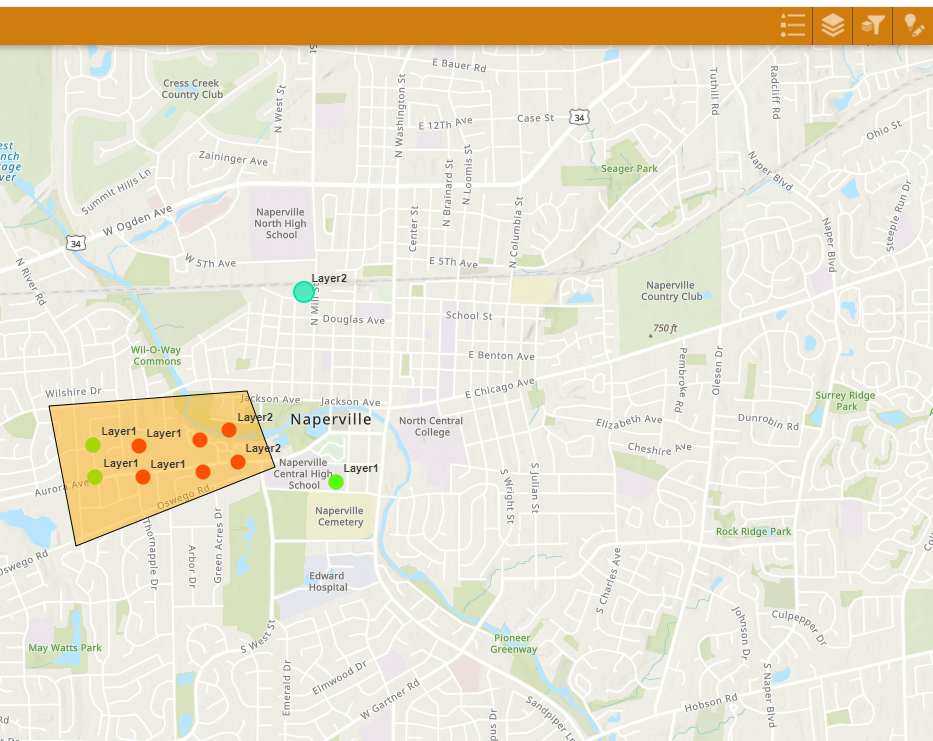
Task: Click the Layer2 label beside the teal point
Action: click(329, 278)
